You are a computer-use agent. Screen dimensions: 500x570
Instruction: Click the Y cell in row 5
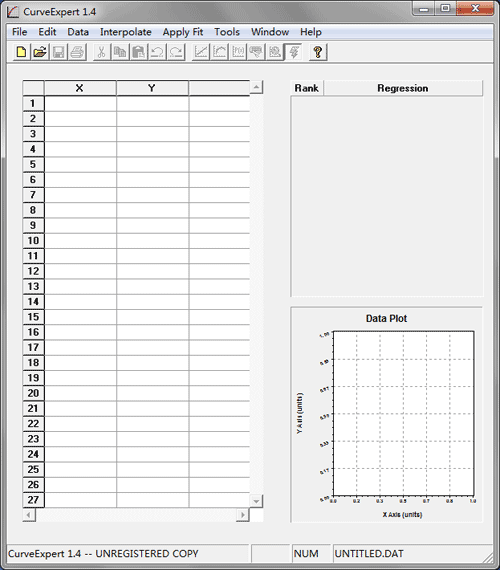click(153, 164)
